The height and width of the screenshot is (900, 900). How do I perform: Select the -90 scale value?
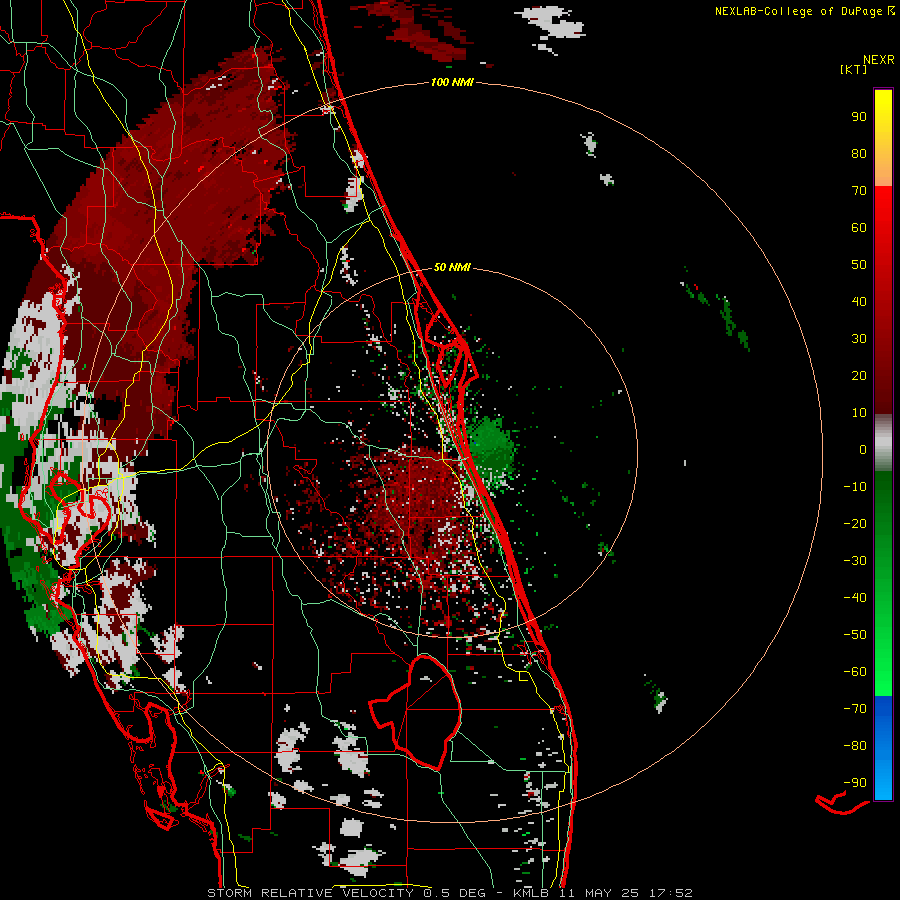point(855,783)
